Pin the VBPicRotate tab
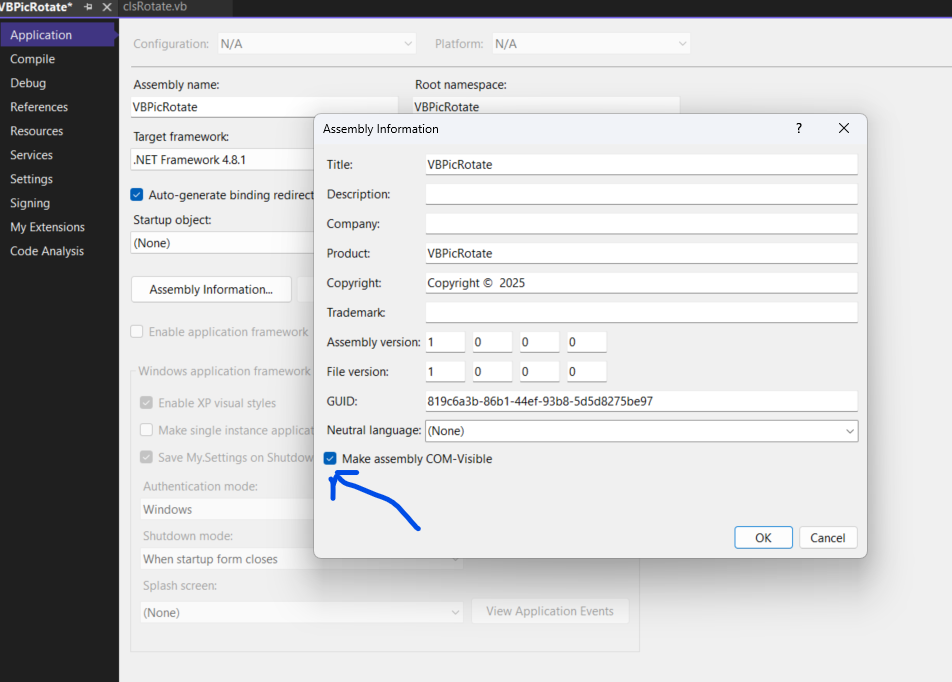 click(x=89, y=7)
